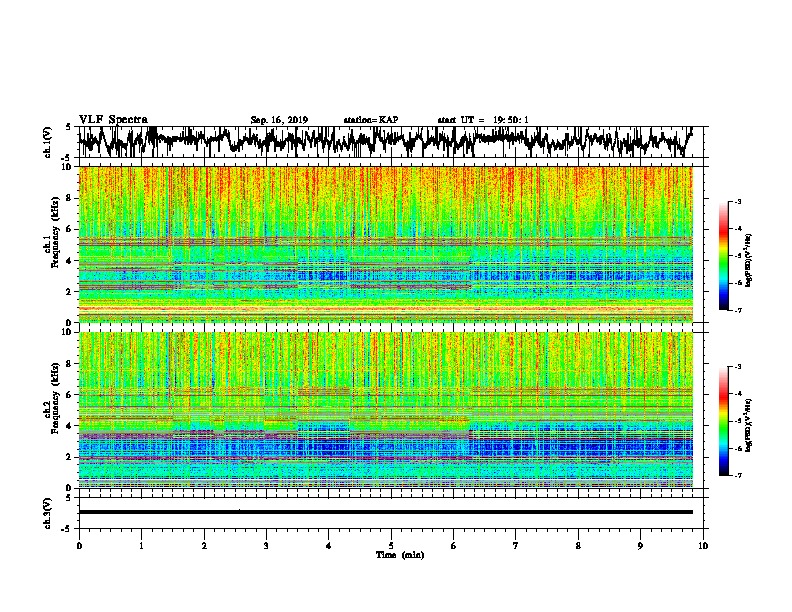Click the ch.2 frequency axis tick "6"
792x612 pixels.
(x=69, y=394)
